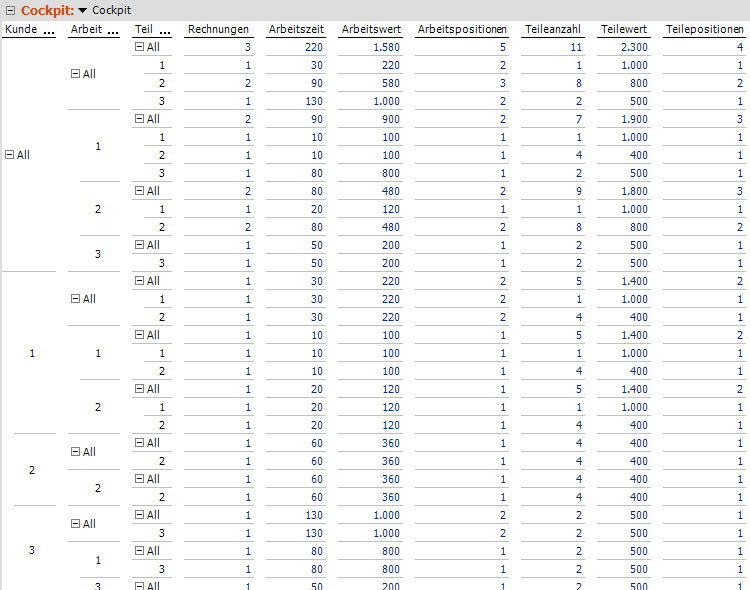This screenshot has height=590, width=750.
Task: Collapse Arbeit All under Kunde 1
Action: 75,299
